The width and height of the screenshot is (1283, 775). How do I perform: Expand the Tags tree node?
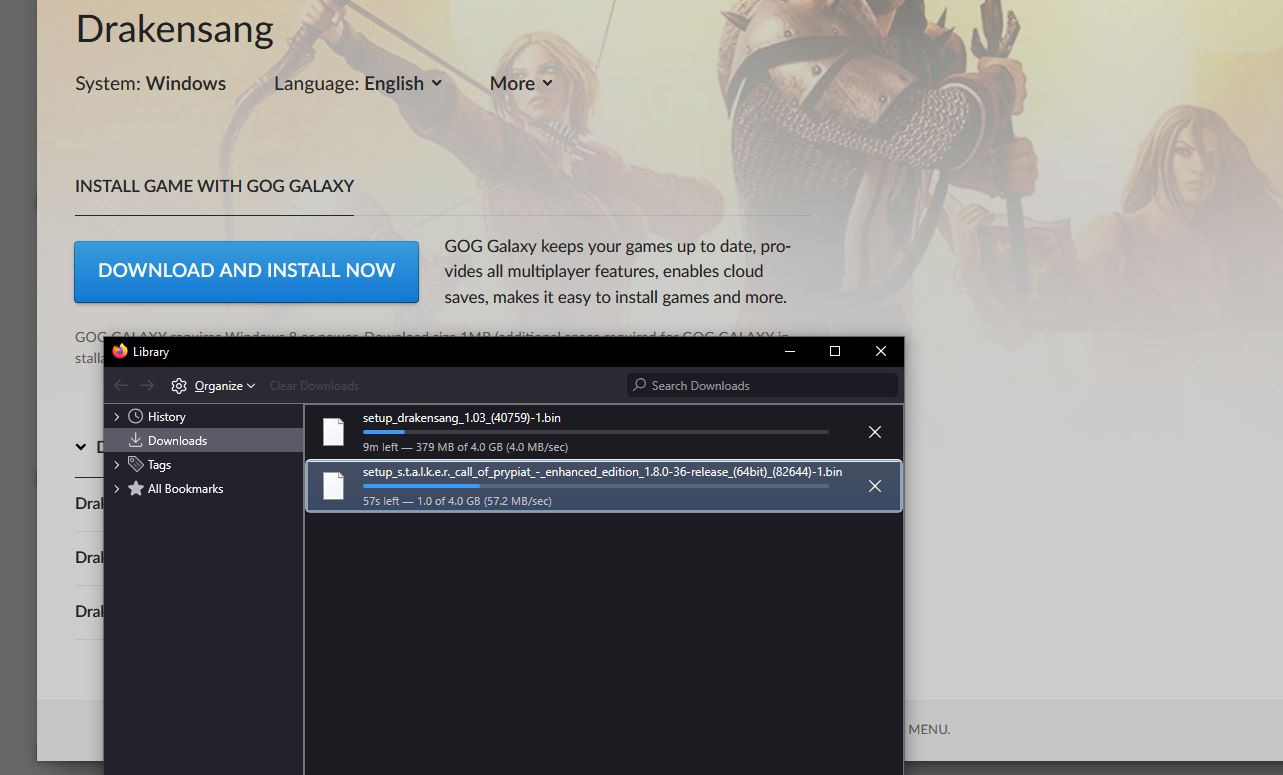pyautogui.click(x=117, y=464)
